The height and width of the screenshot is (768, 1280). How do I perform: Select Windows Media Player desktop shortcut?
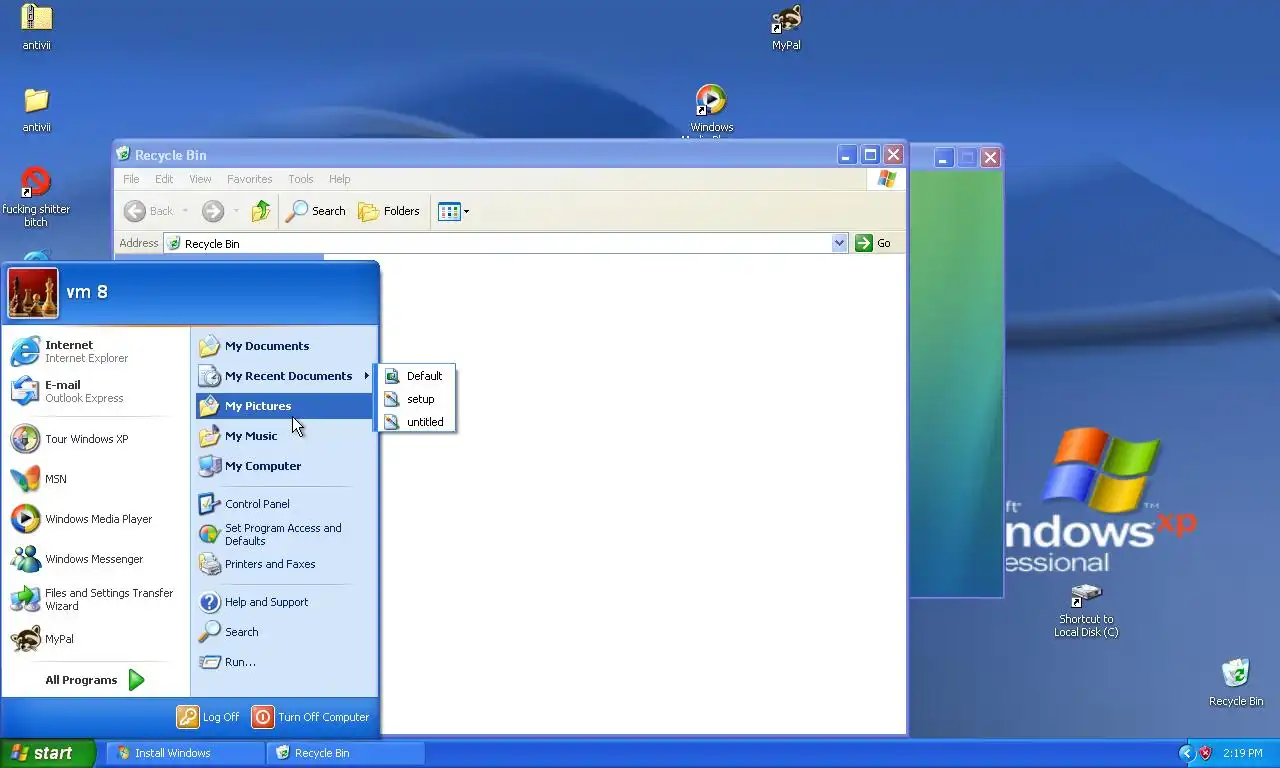711,110
